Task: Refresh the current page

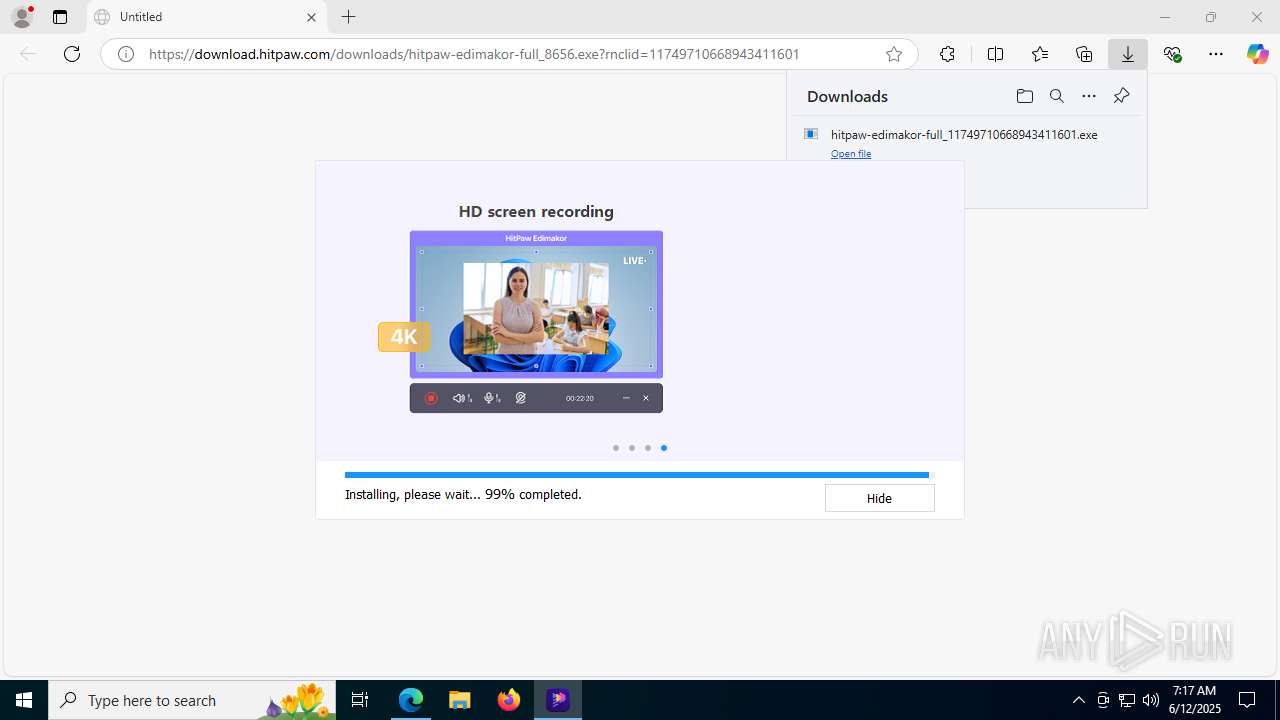Action: (x=72, y=54)
